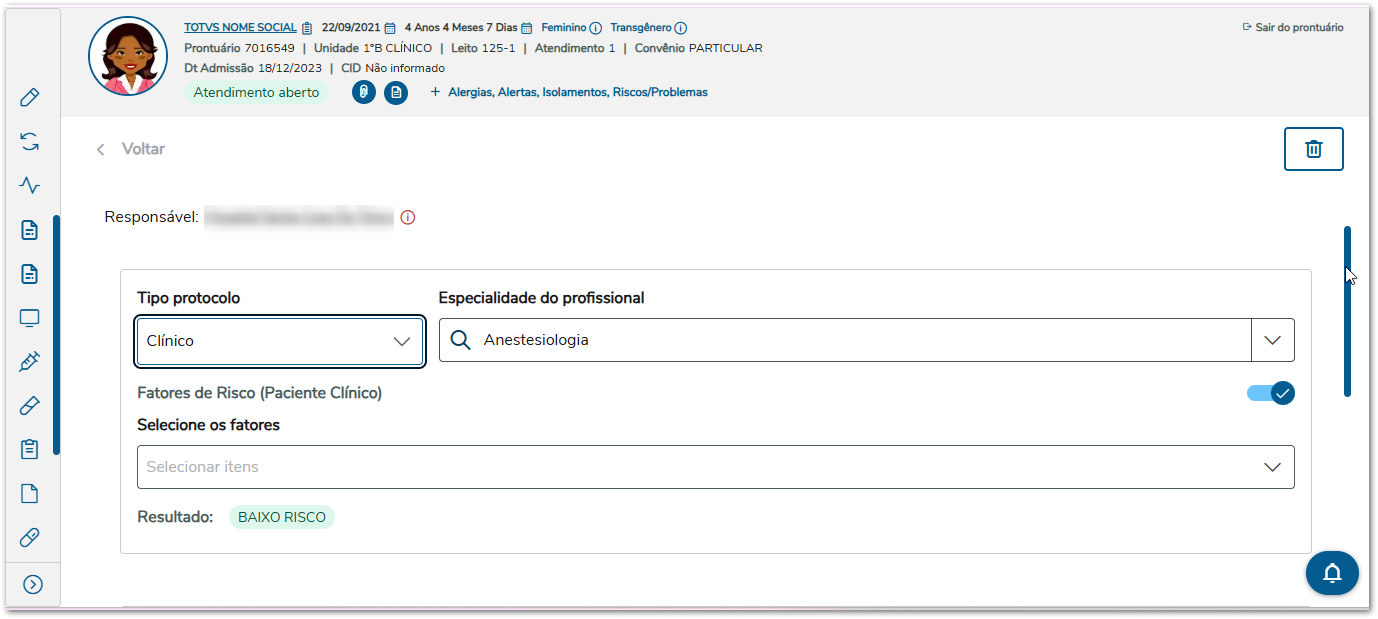The height and width of the screenshot is (619, 1378).
Task: Toggle Fatores de Risco (Paciente Clínico) switch
Action: coord(1270,393)
